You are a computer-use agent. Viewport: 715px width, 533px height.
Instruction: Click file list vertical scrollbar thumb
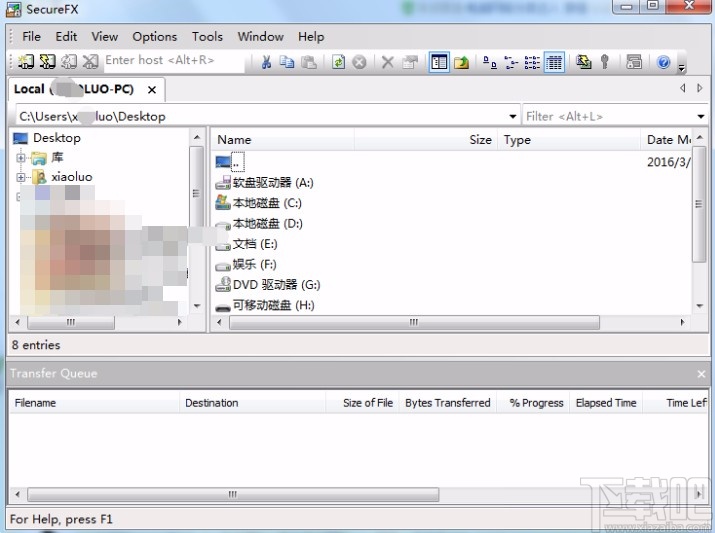[699, 204]
